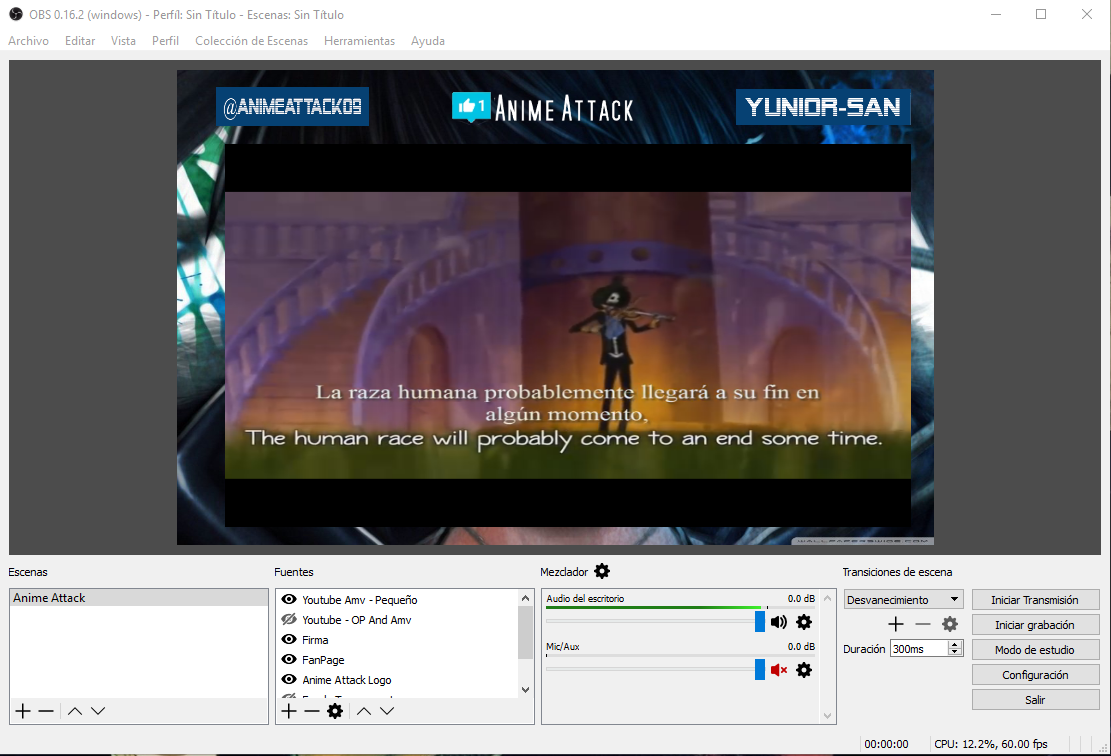Image resolution: width=1111 pixels, height=756 pixels.
Task: Select the Anime Attack scene
Action: (x=139, y=597)
